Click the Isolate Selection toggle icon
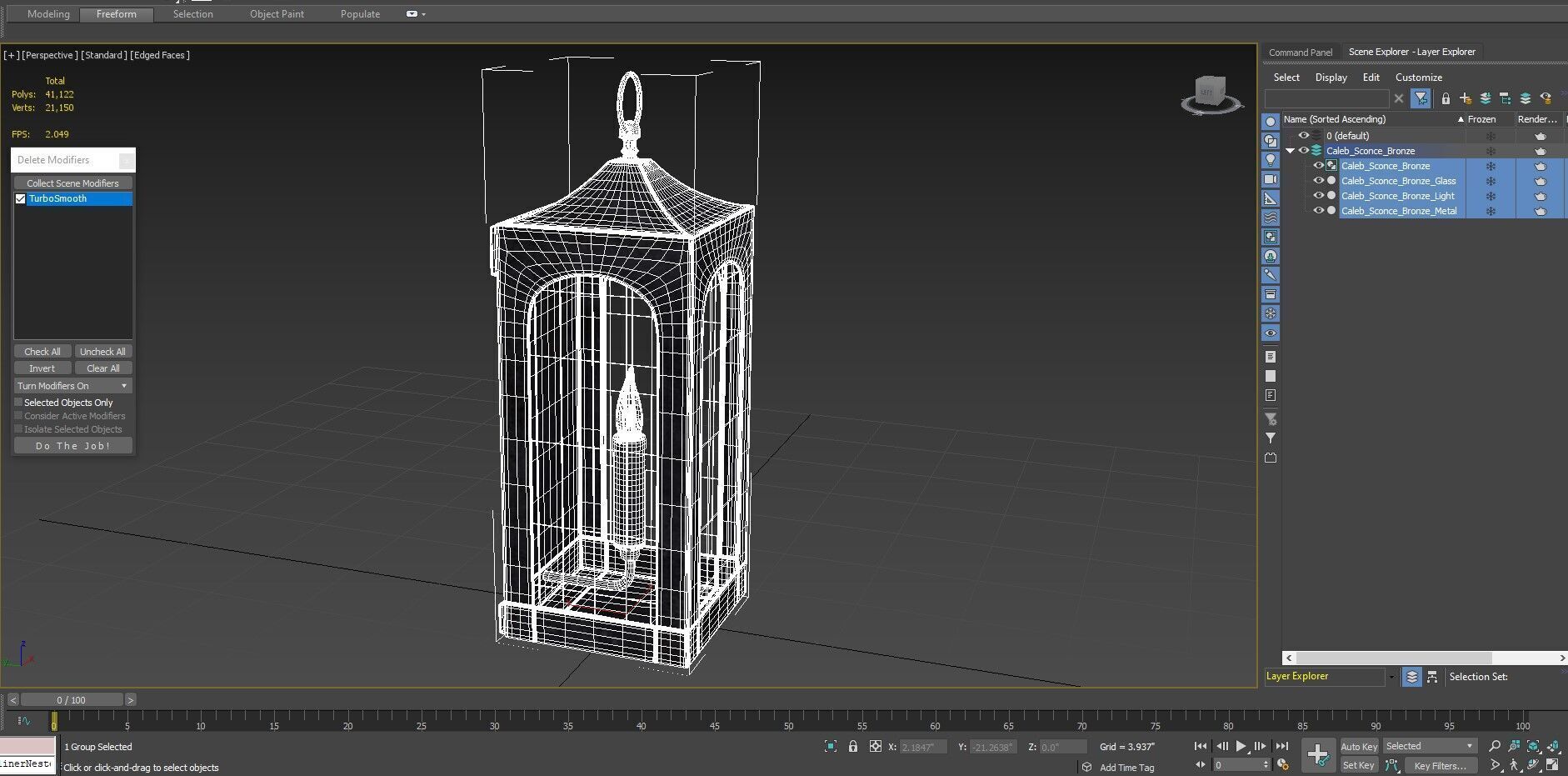Viewport: 1568px width, 776px height. (x=831, y=747)
